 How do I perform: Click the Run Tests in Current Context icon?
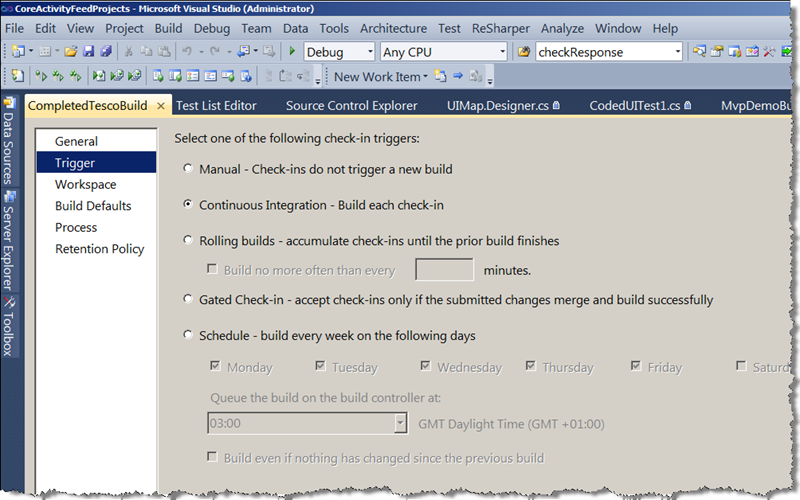click(x=41, y=76)
